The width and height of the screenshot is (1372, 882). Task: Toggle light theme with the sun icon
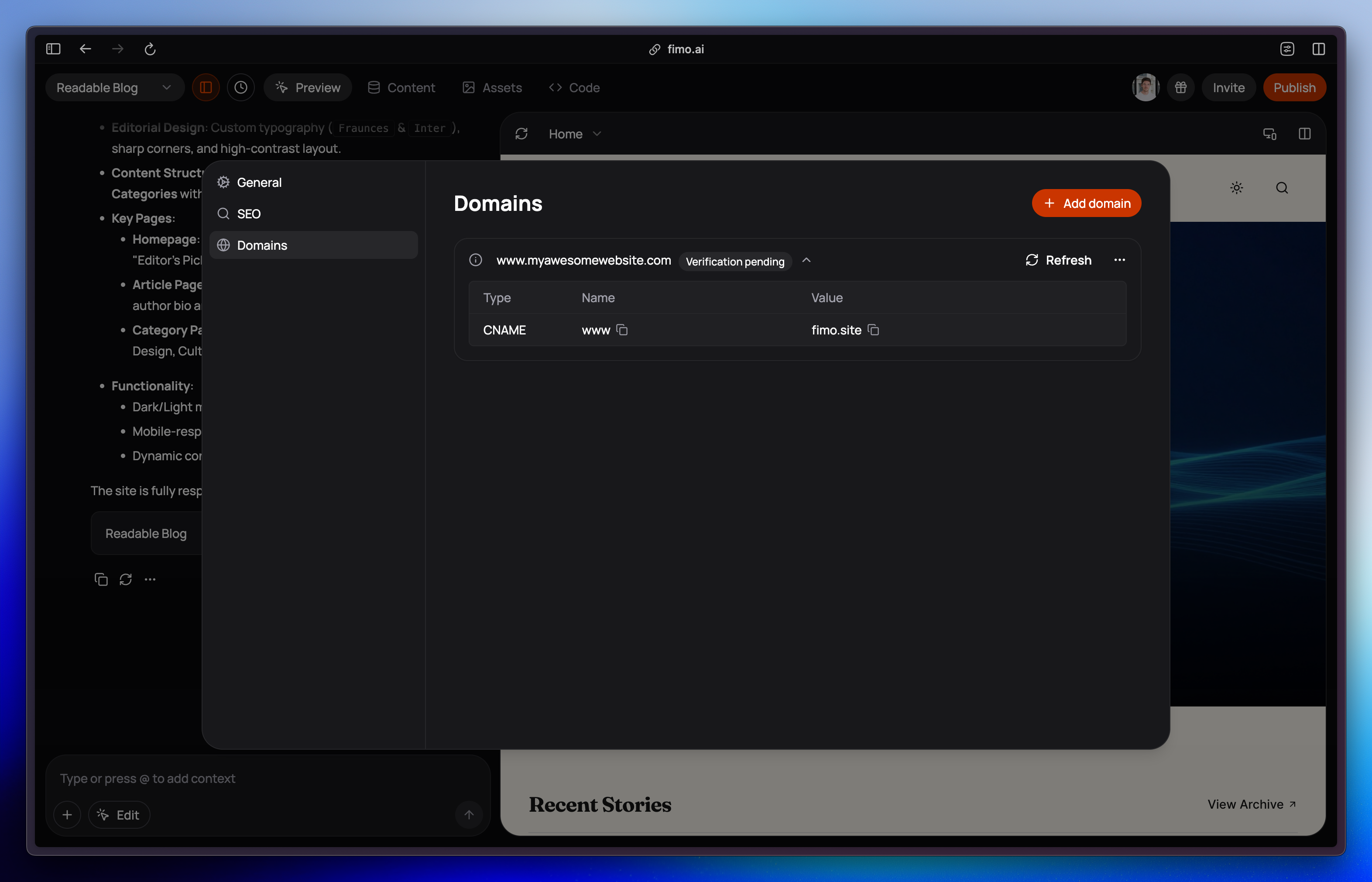point(1237,187)
